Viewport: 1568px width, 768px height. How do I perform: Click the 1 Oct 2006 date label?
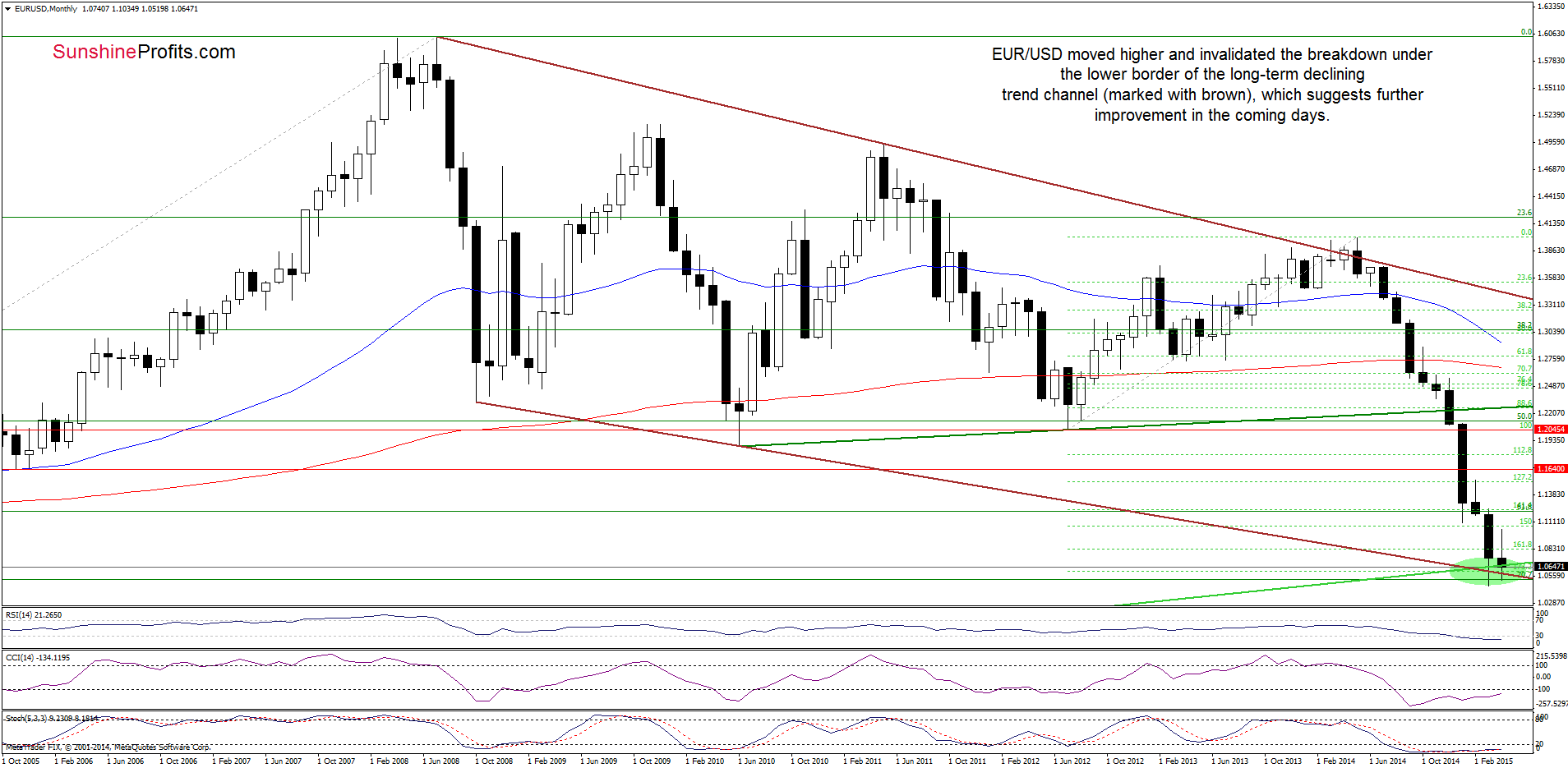coord(178,761)
